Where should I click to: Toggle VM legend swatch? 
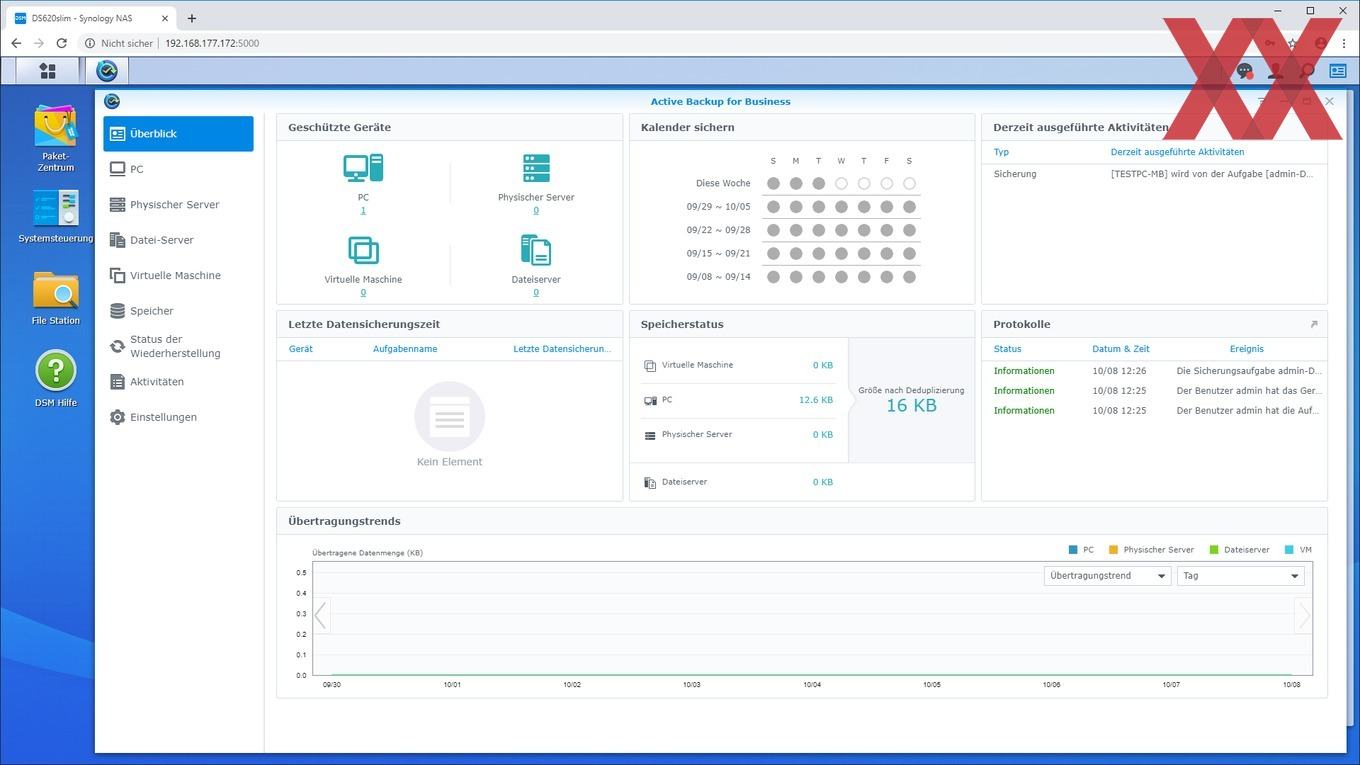(1289, 550)
